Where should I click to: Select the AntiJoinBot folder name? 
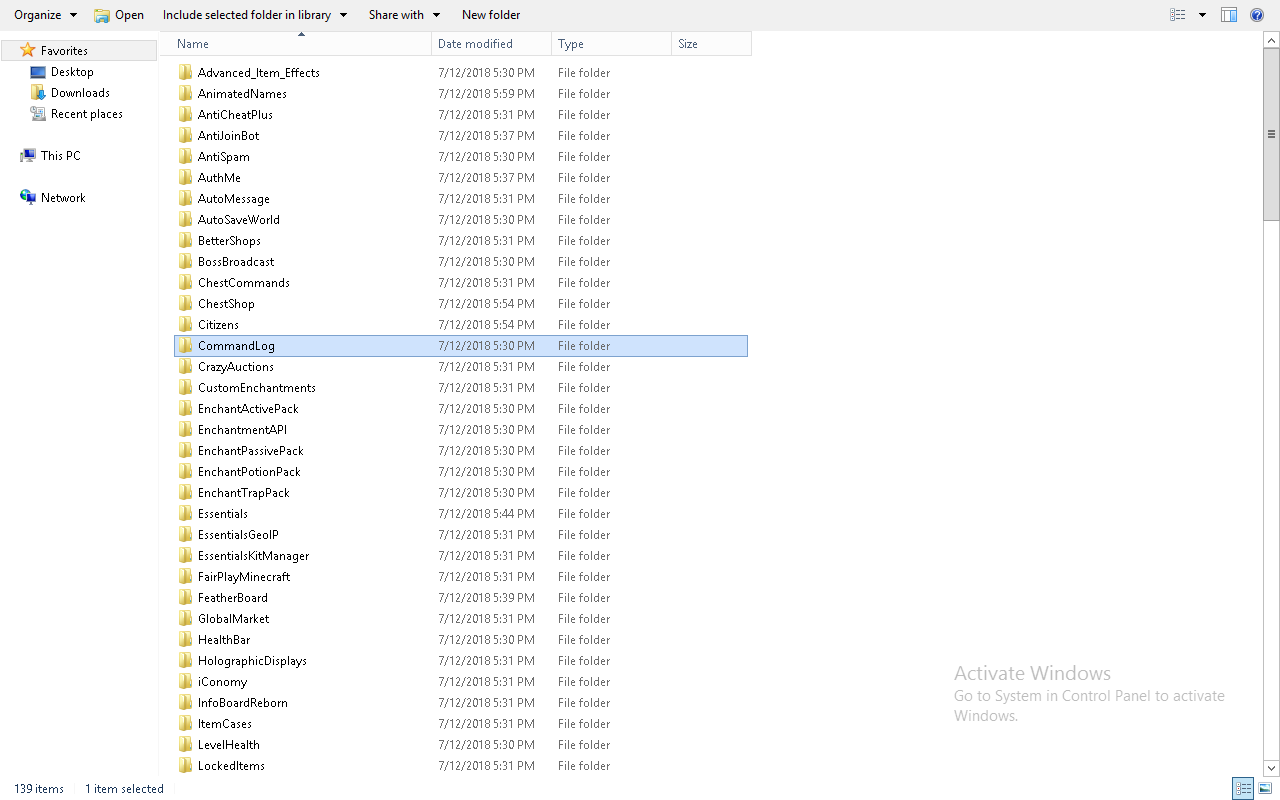tap(228, 136)
